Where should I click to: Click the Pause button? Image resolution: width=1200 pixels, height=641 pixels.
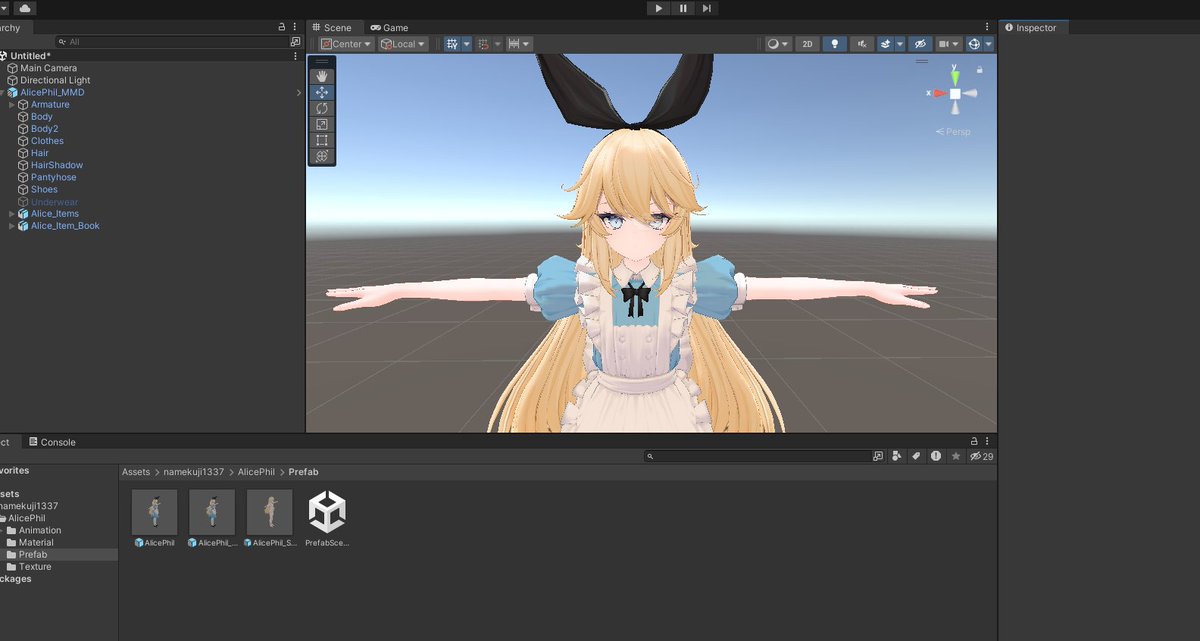coord(683,8)
